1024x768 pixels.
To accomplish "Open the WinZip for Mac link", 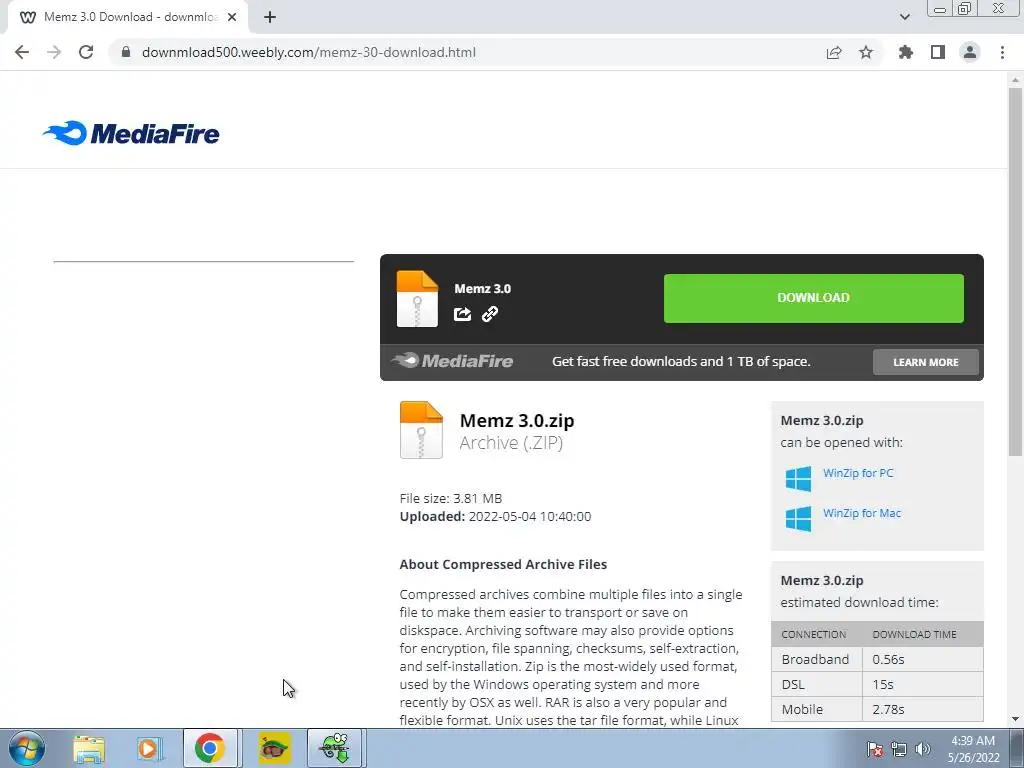I will (862, 513).
